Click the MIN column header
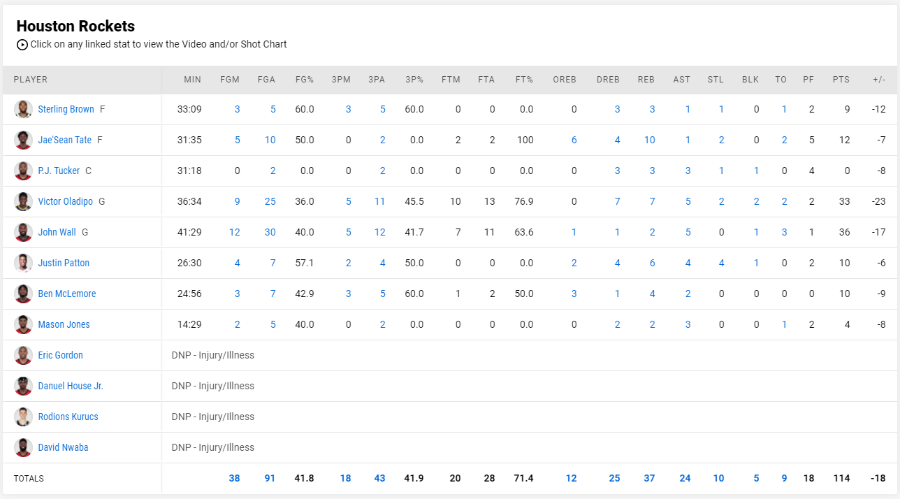900x499 pixels. click(192, 80)
